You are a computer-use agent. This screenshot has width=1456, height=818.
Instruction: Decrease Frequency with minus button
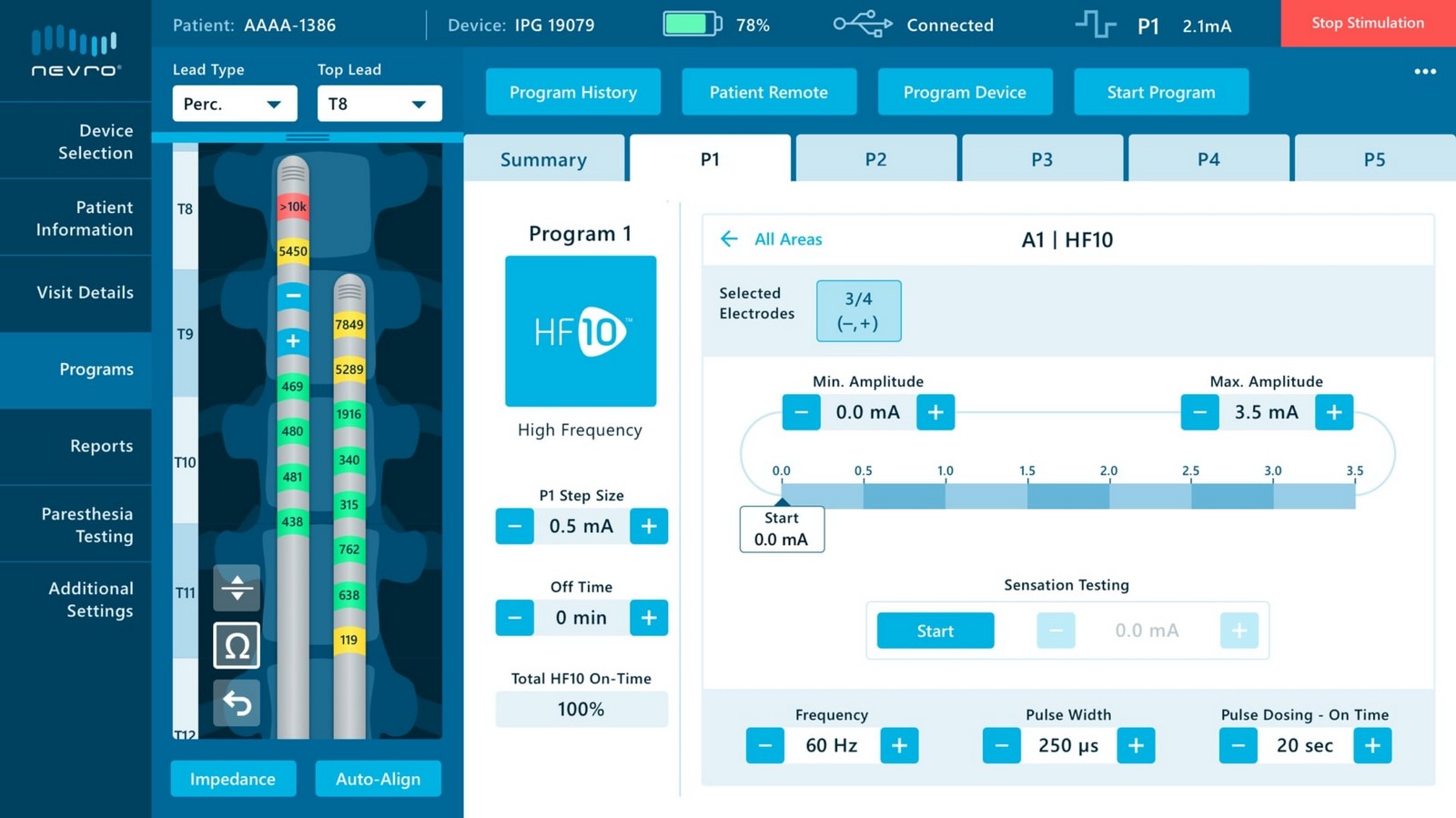[x=765, y=745]
